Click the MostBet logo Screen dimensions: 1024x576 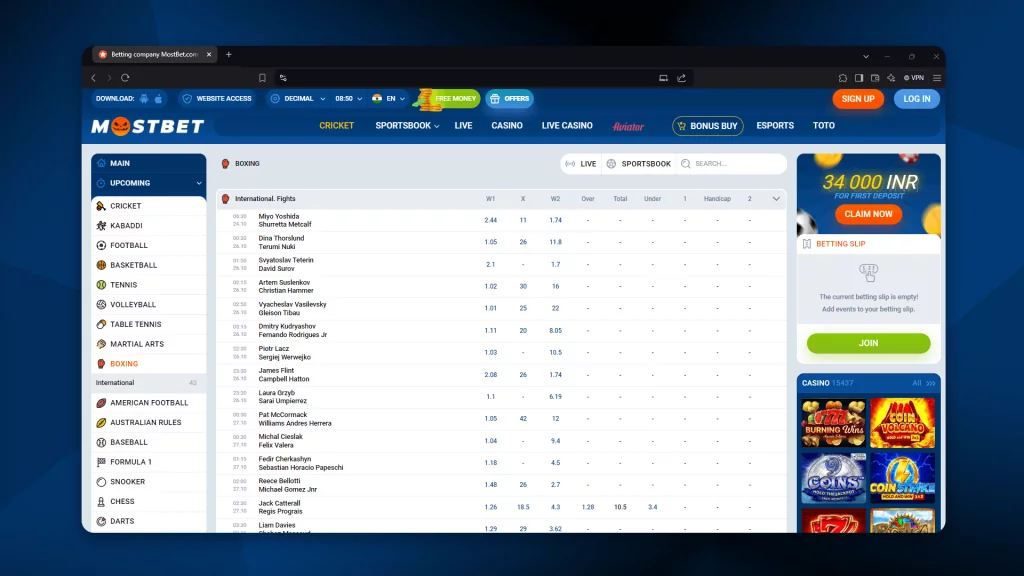[148, 126]
